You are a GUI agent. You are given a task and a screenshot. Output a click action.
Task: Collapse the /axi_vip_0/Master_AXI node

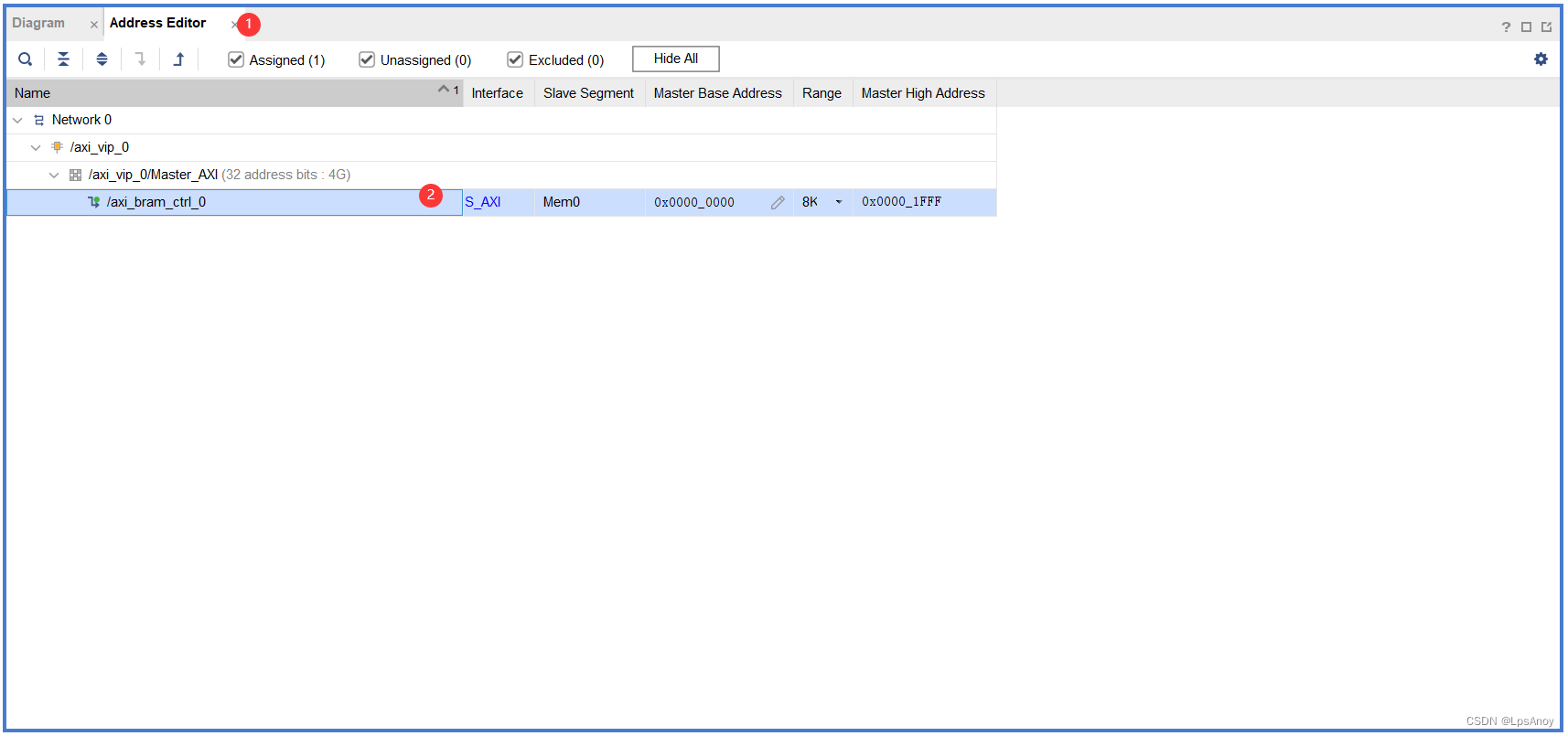[54, 175]
